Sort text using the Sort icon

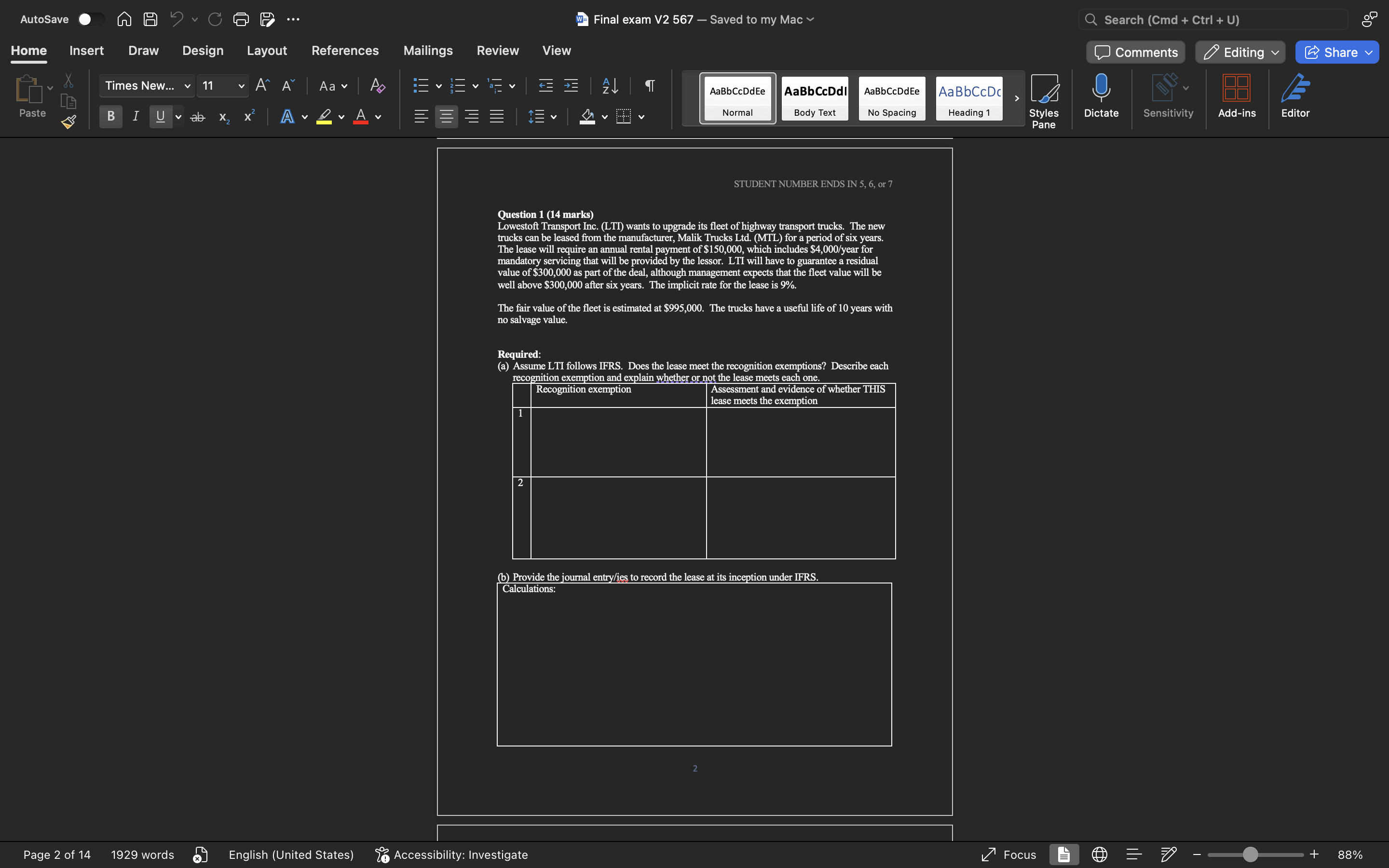[x=610, y=85]
